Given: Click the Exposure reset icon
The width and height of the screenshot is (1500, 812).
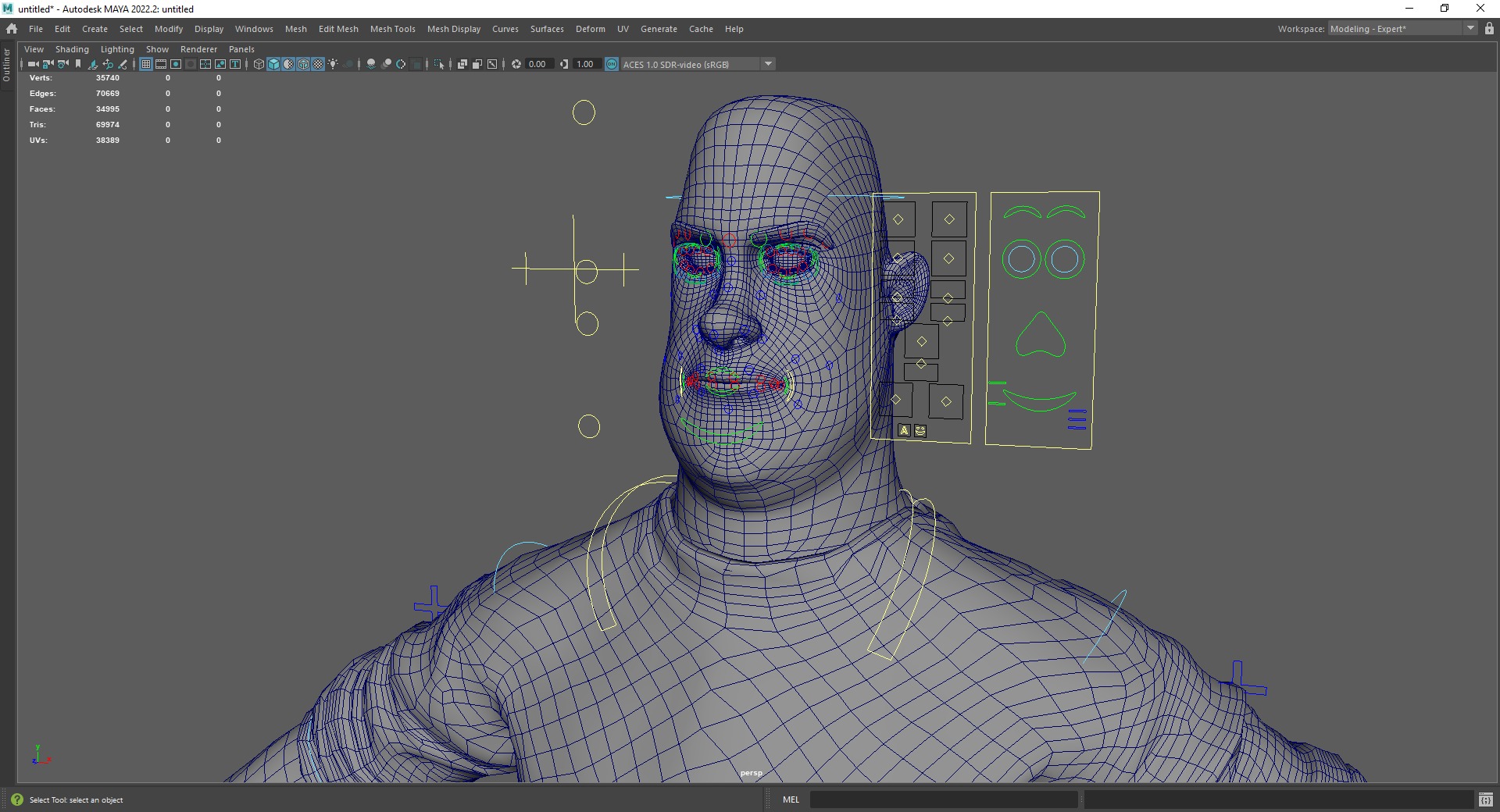Looking at the screenshot, I should 516,64.
